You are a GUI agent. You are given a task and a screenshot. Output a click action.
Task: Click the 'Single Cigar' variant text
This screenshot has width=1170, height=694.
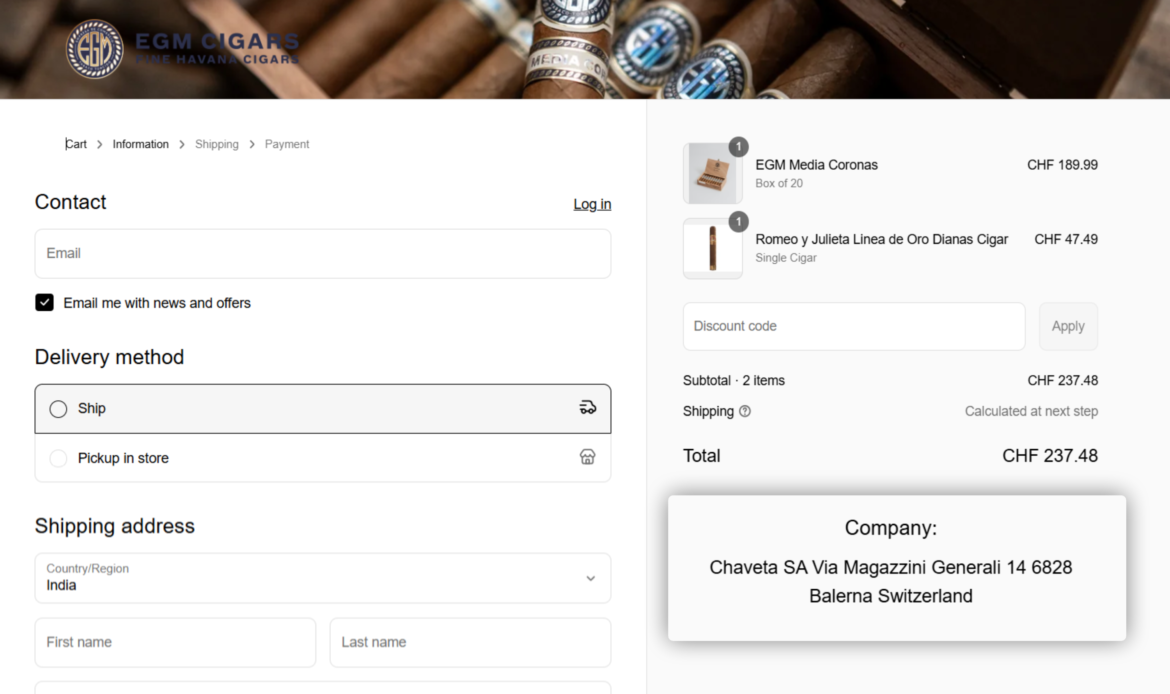(x=786, y=258)
